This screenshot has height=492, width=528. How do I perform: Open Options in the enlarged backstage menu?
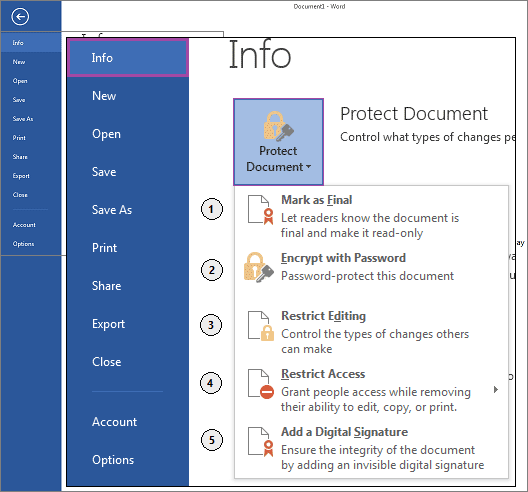pyautogui.click(x=113, y=460)
